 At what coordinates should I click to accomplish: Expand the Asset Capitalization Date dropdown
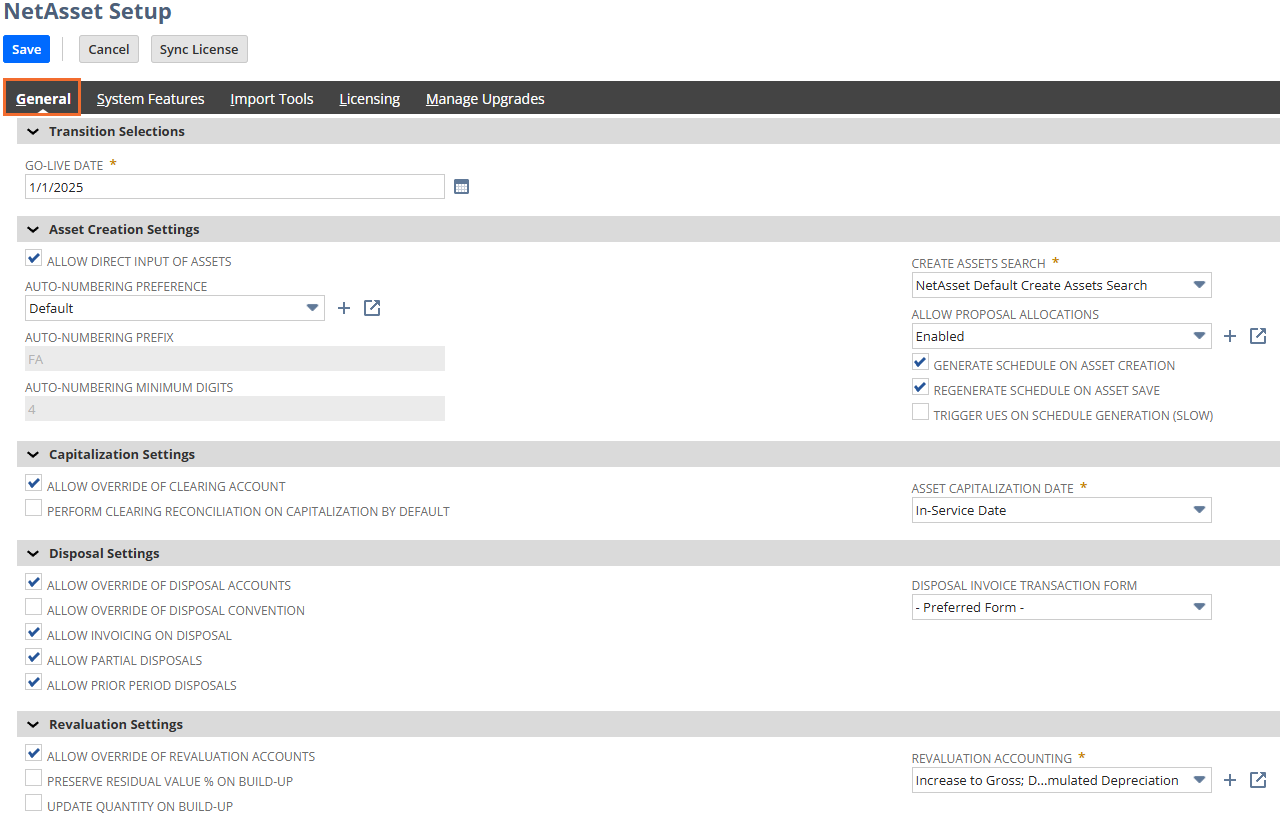[x=1199, y=510]
